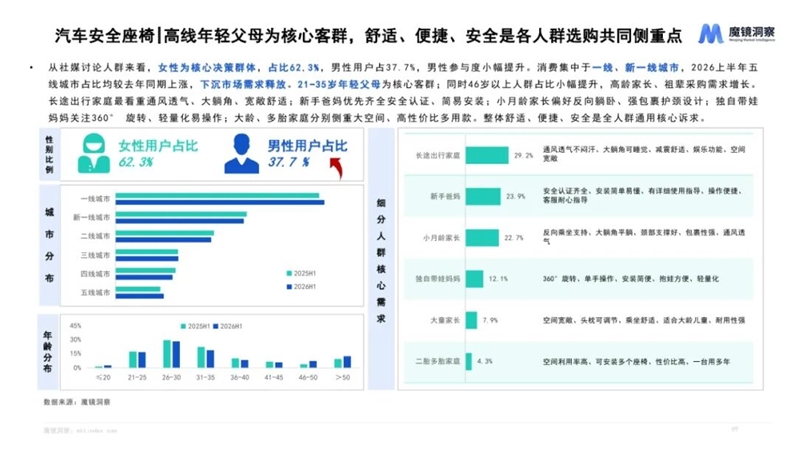Viewport: 799px width, 450px height.
Task: Click the 性别比例 section header
Action: point(49,154)
